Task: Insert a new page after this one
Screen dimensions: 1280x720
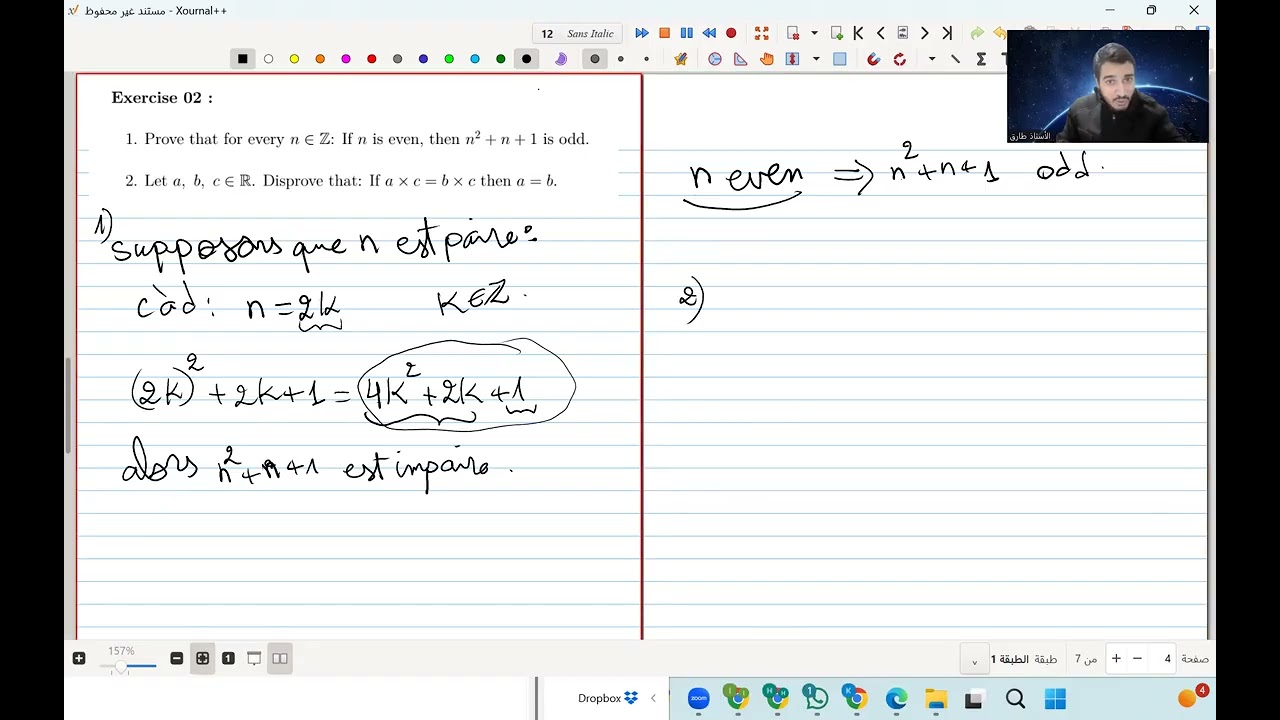Action: click(837, 33)
